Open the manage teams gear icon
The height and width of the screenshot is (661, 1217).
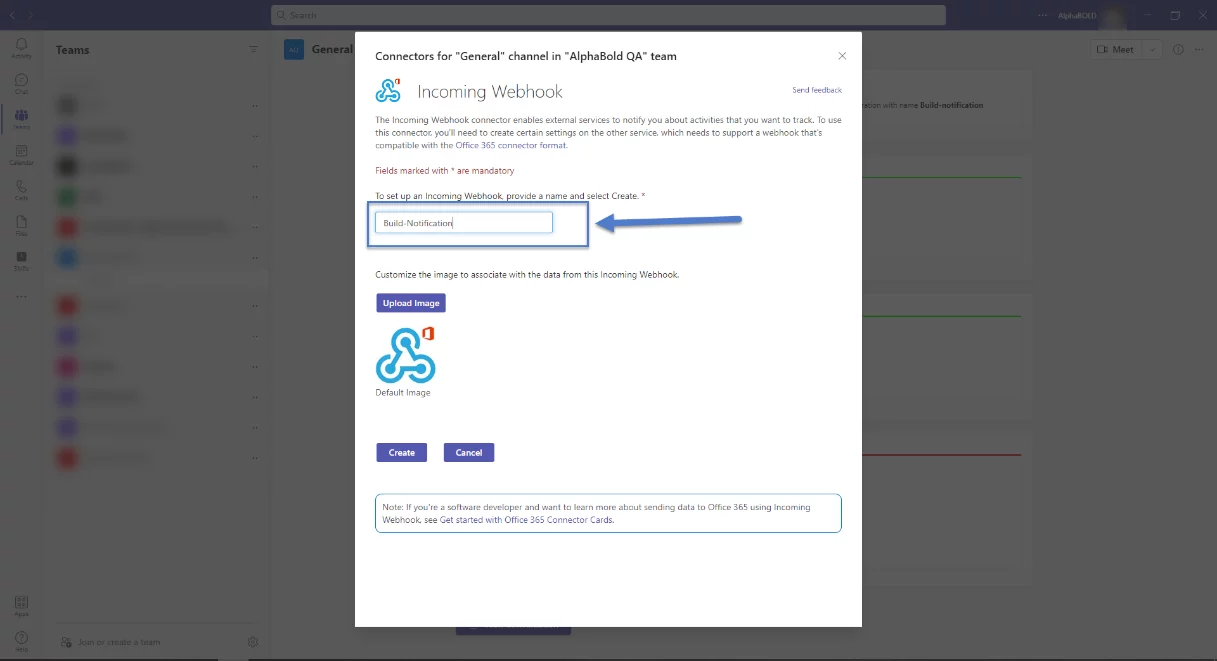(x=253, y=642)
